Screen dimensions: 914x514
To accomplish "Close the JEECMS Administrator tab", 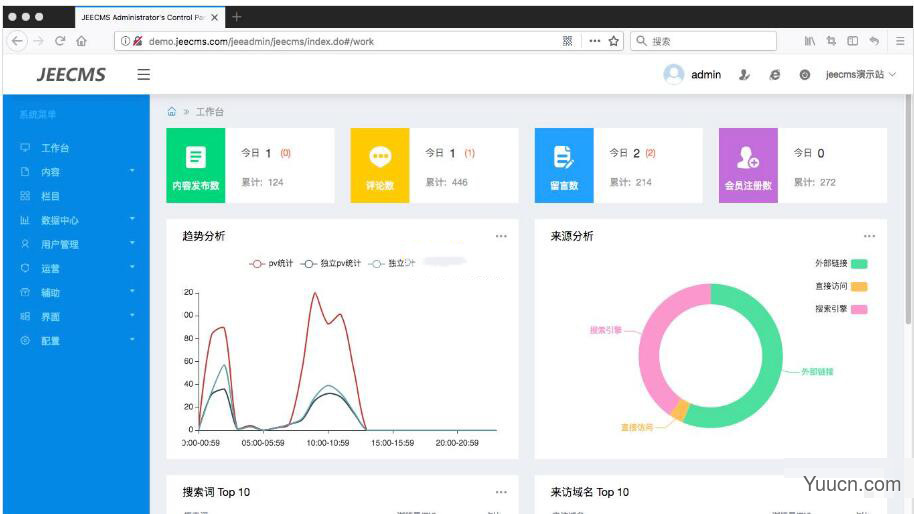I will tap(215, 17).
